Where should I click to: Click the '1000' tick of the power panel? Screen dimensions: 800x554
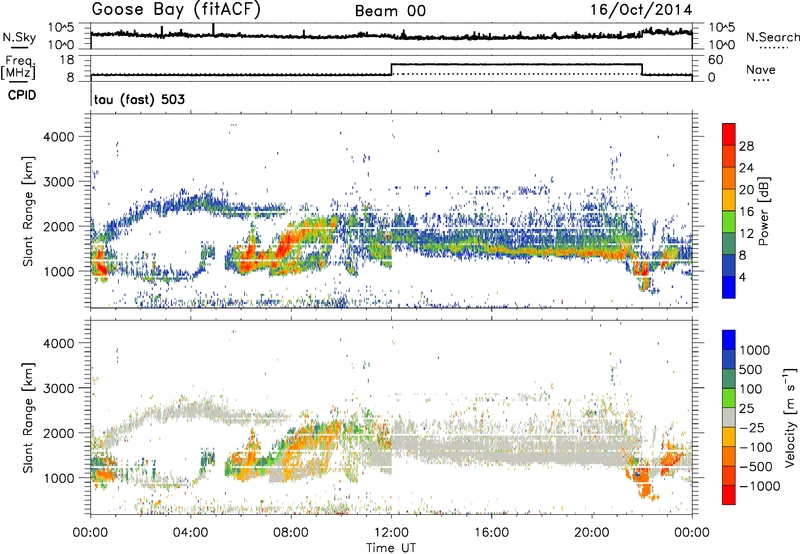58,271
